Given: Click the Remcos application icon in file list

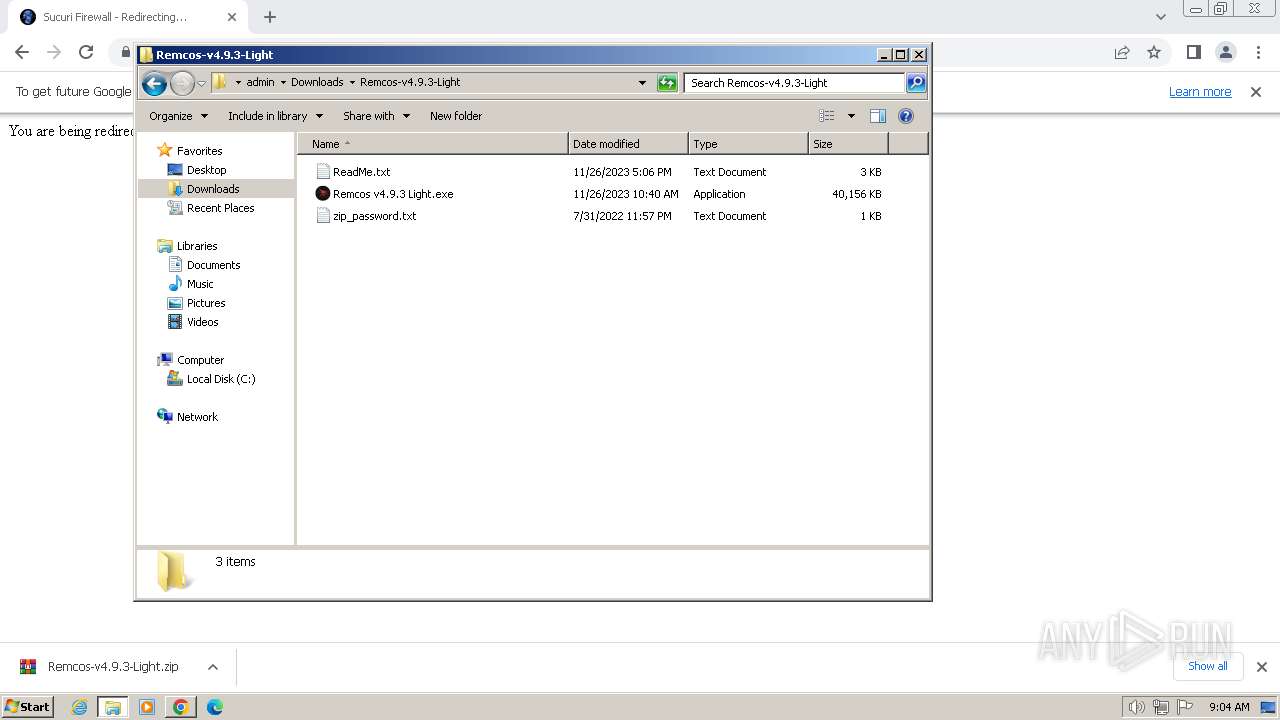Looking at the screenshot, I should (x=323, y=194).
